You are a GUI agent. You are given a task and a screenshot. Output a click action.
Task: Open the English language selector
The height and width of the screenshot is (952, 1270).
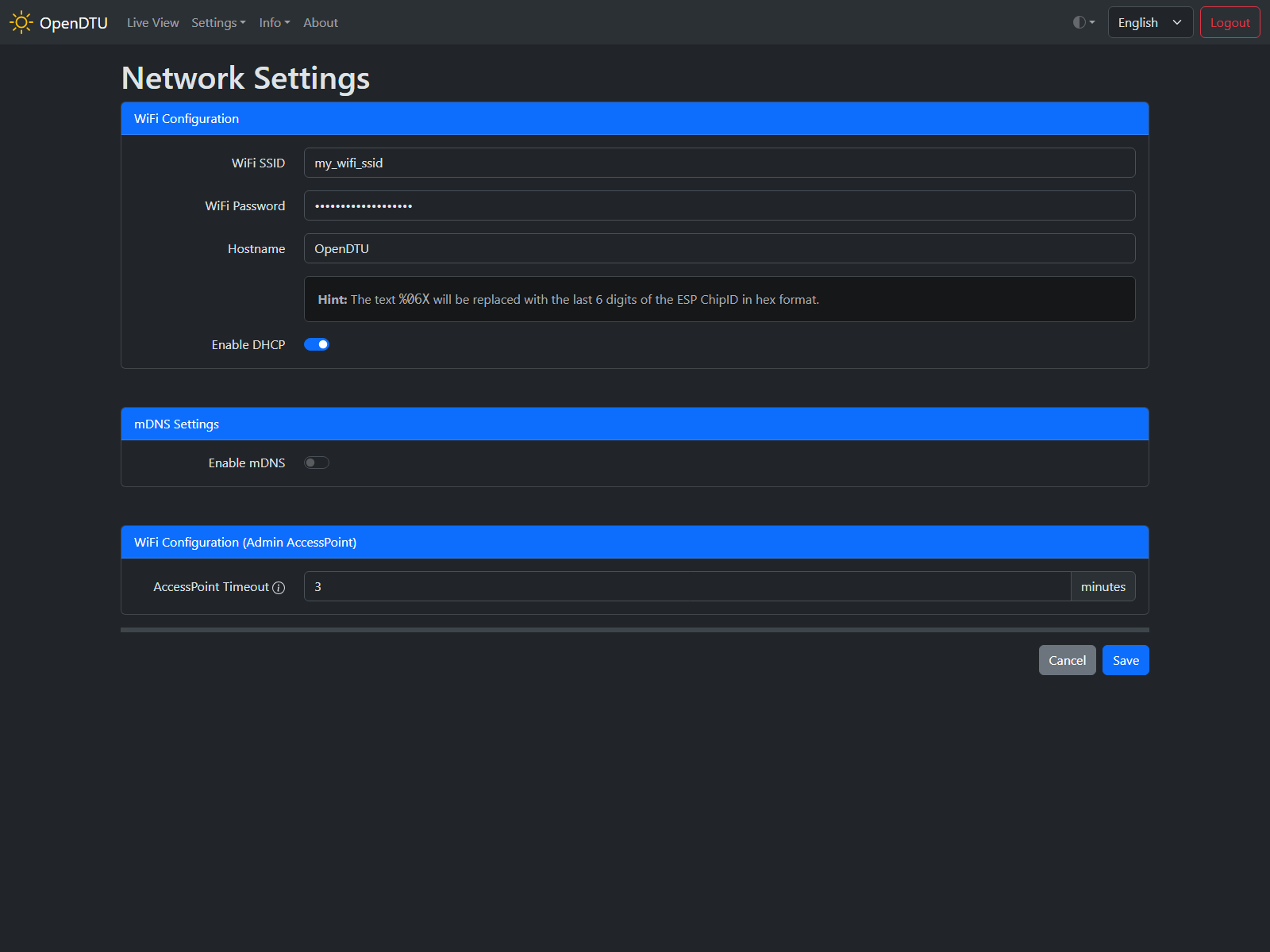1150,22
